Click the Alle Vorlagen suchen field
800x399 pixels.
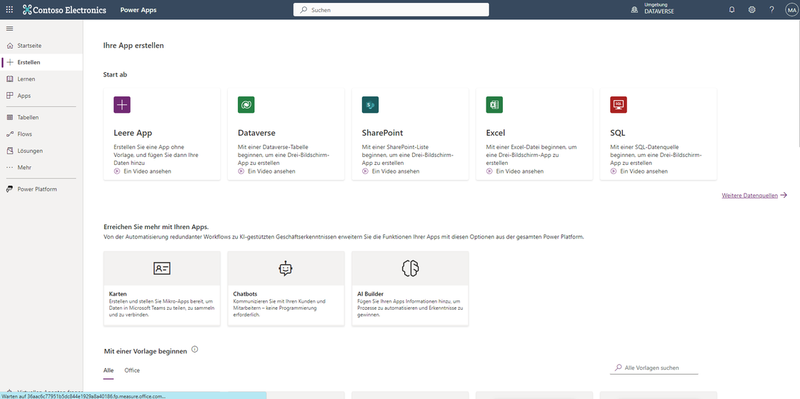[654, 368]
